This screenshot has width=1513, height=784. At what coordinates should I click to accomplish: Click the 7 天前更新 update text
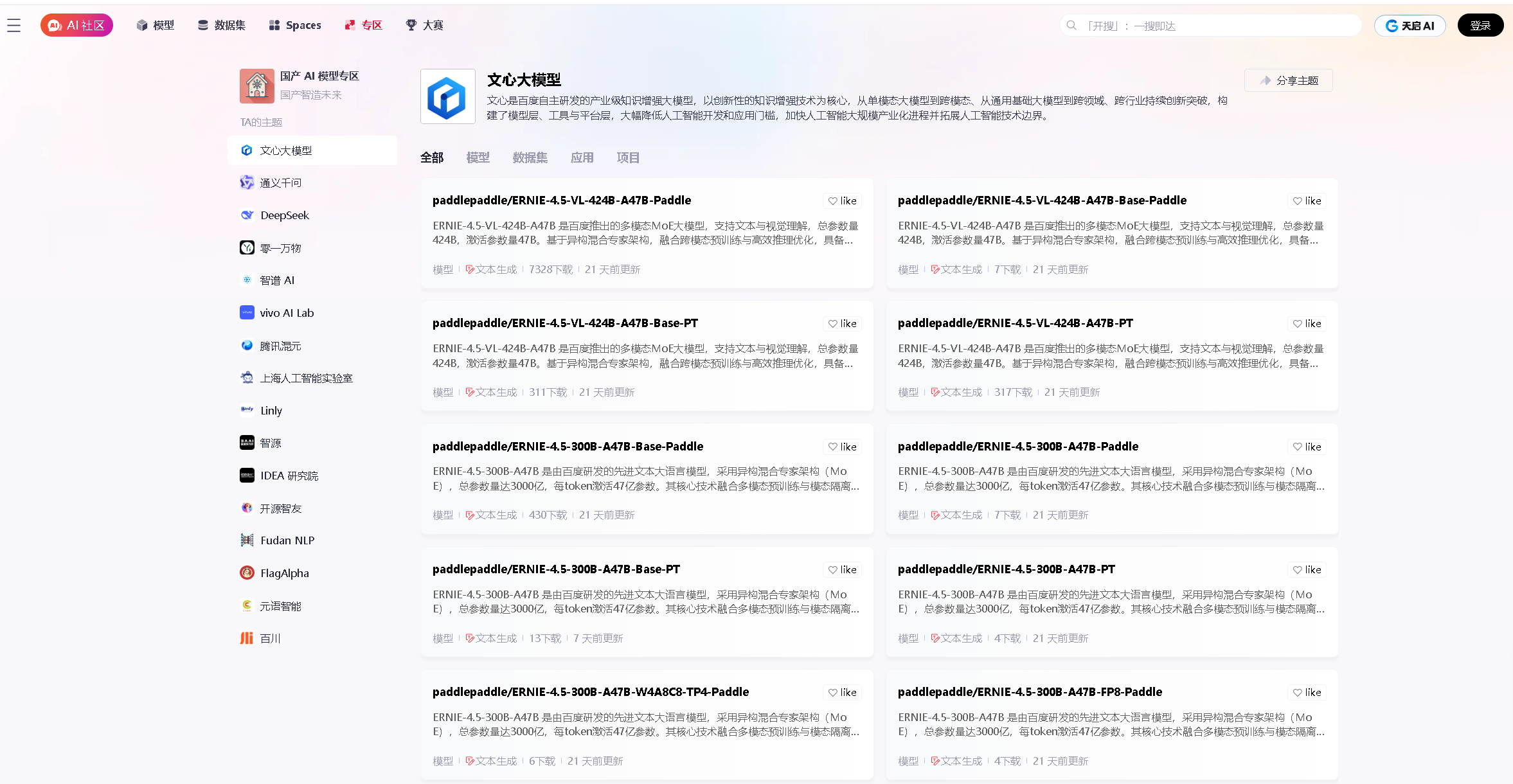coord(598,638)
